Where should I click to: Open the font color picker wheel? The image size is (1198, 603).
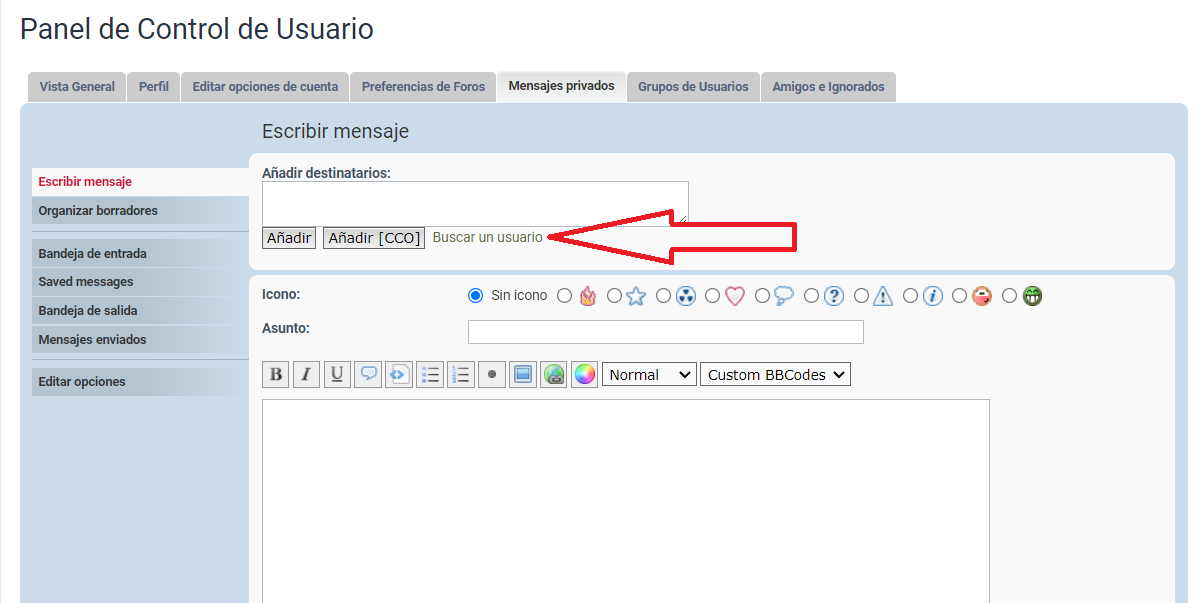(584, 375)
